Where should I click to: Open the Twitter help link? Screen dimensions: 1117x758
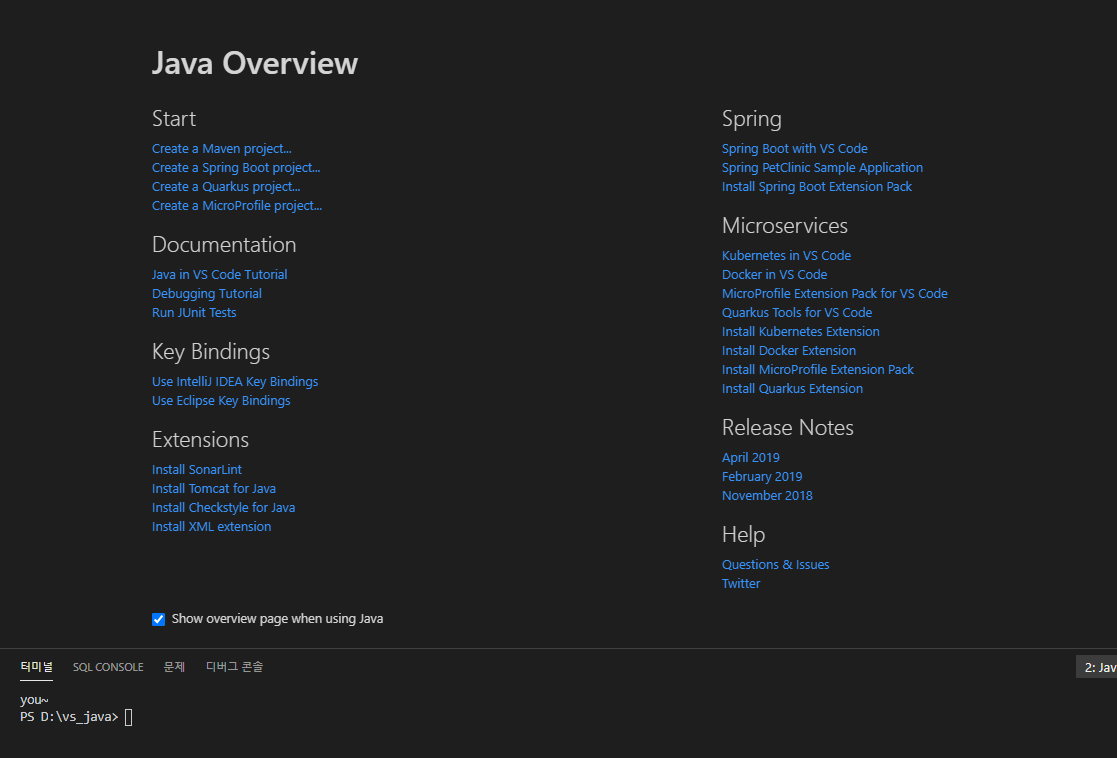[741, 583]
